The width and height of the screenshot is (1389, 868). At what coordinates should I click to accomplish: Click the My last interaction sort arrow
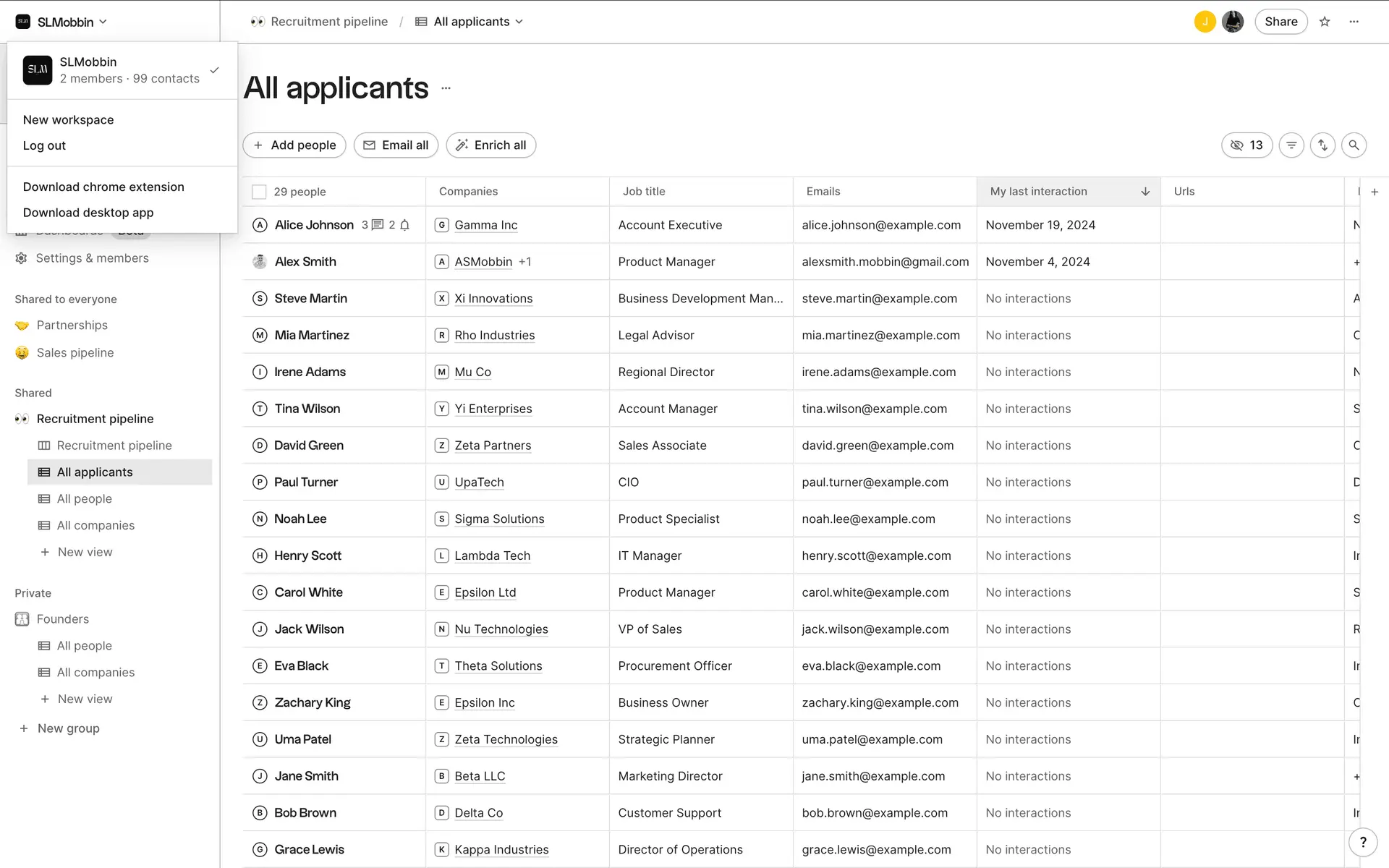point(1145,192)
